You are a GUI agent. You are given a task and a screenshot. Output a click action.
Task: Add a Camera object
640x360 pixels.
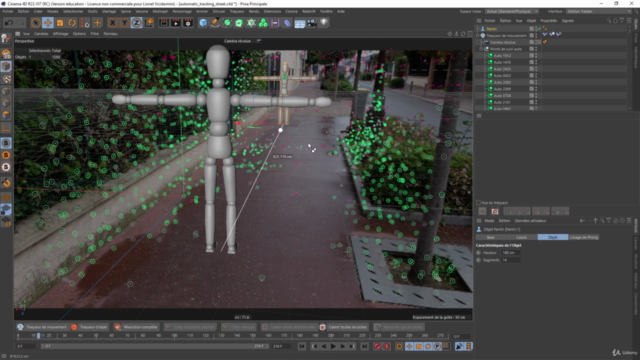click(311, 23)
